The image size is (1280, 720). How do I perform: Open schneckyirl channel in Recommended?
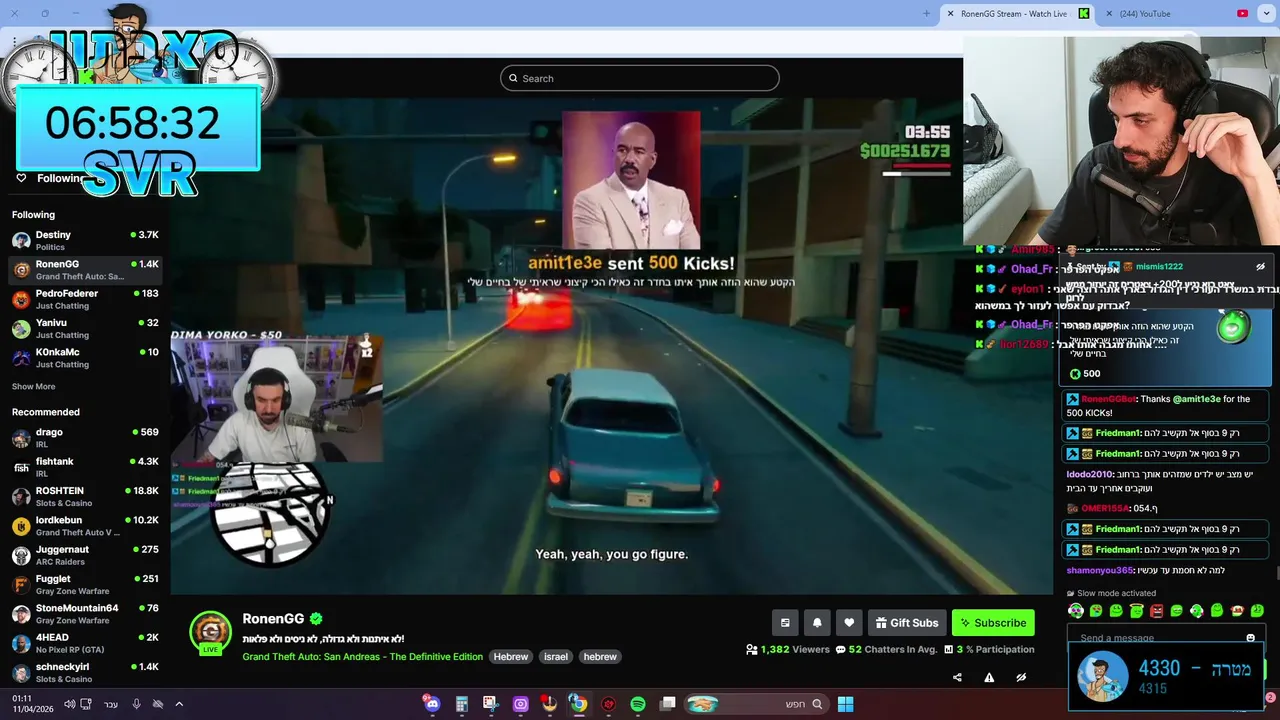tap(85, 672)
